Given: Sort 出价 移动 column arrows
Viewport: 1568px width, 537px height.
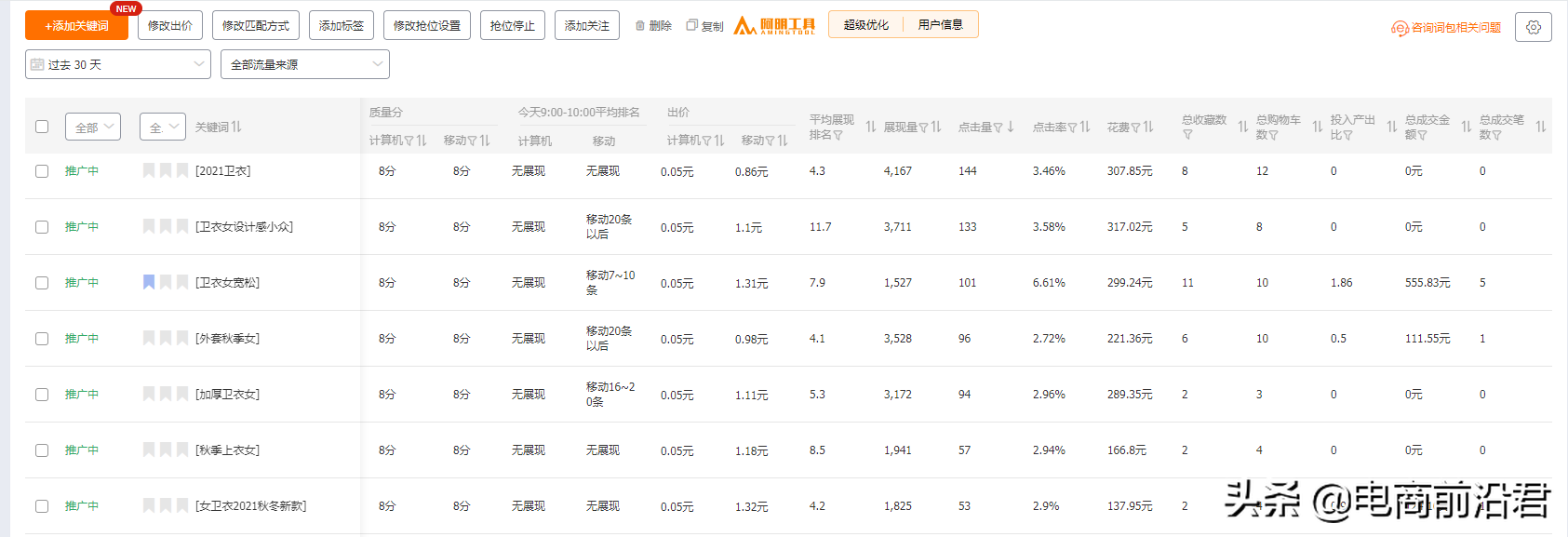Looking at the screenshot, I should pos(783,141).
